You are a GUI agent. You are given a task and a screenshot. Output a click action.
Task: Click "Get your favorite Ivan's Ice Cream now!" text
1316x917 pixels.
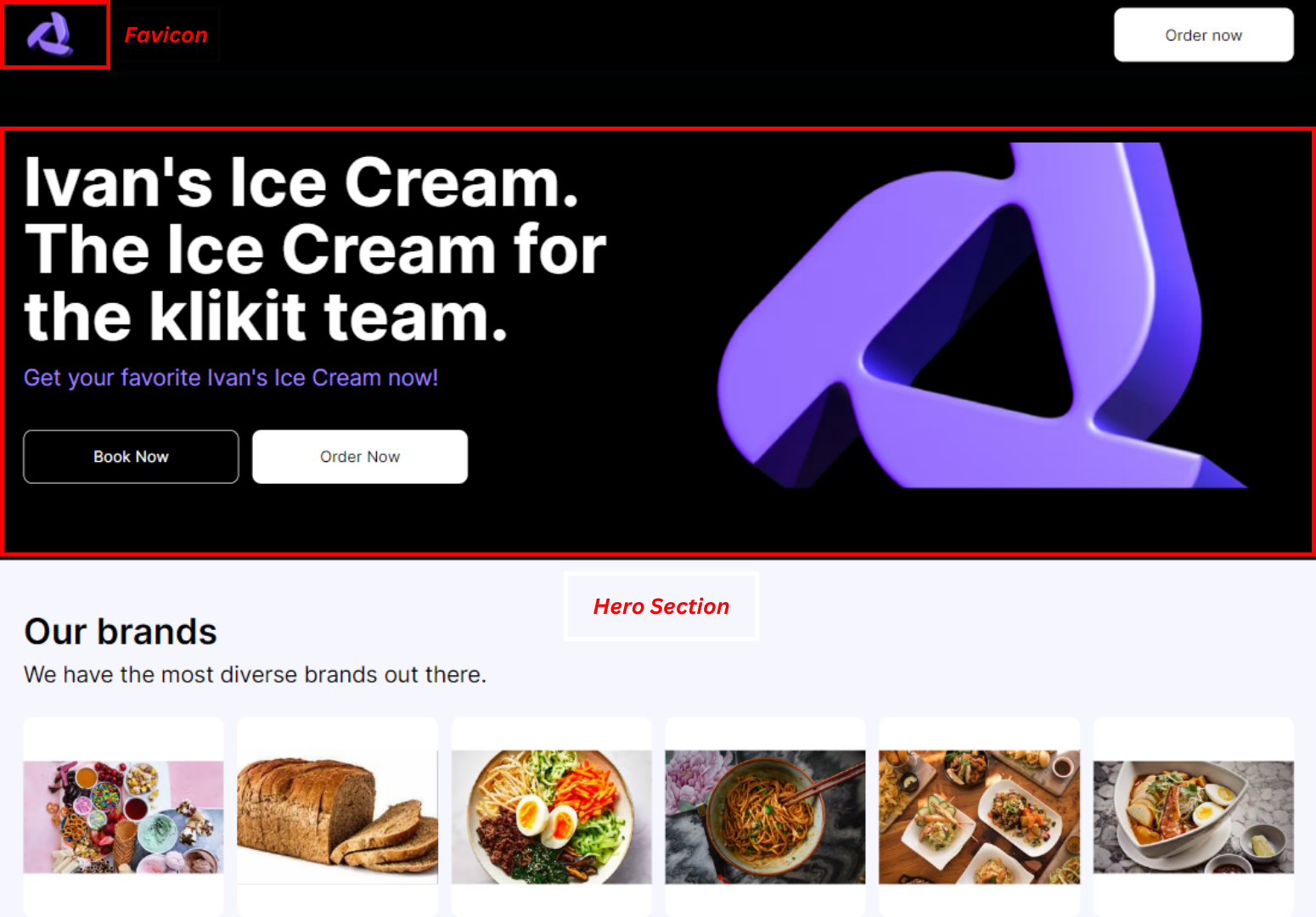pyautogui.click(x=231, y=378)
